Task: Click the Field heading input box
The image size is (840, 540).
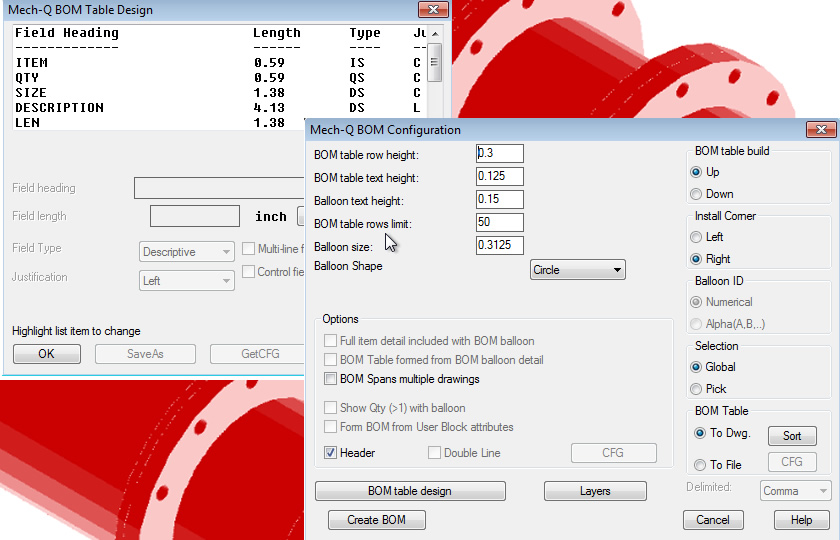Action: tap(219, 188)
